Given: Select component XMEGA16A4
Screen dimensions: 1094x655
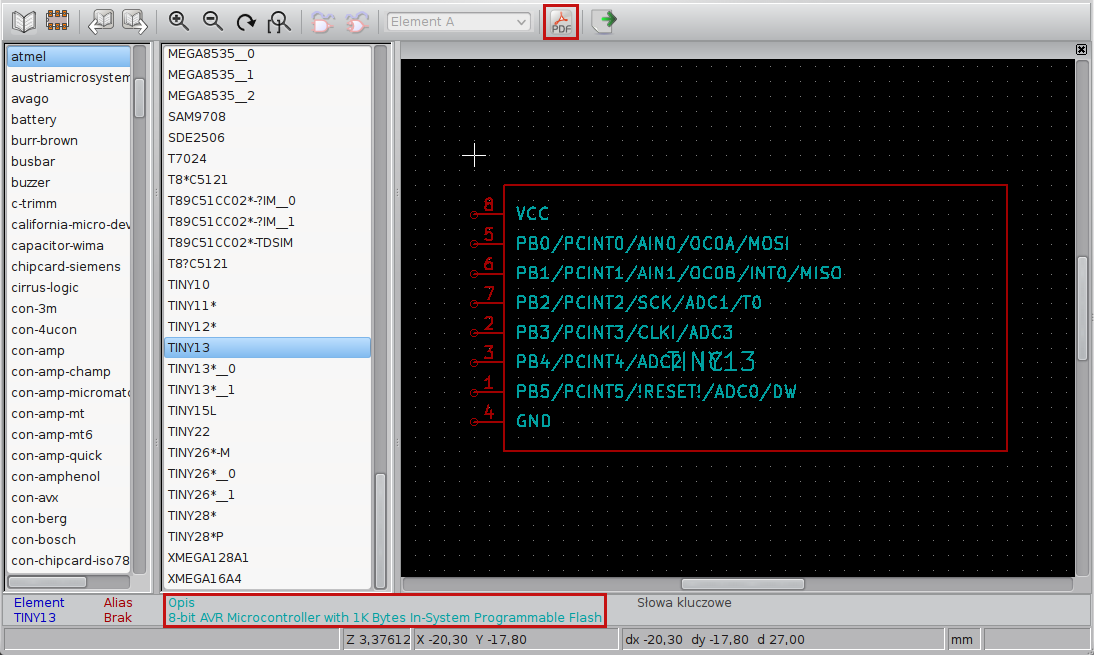Looking at the screenshot, I should pyautogui.click(x=267, y=578).
